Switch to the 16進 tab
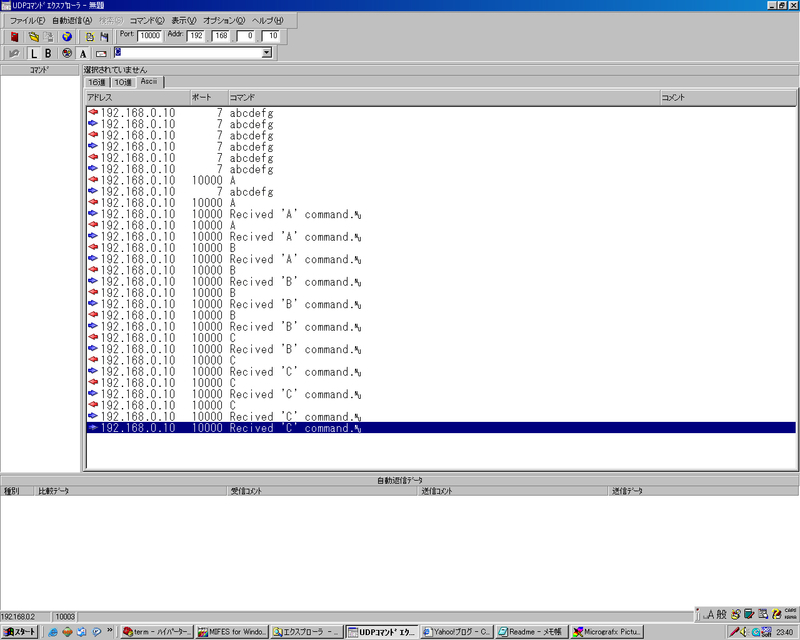Image resolution: width=800 pixels, height=640 pixels. point(97,82)
